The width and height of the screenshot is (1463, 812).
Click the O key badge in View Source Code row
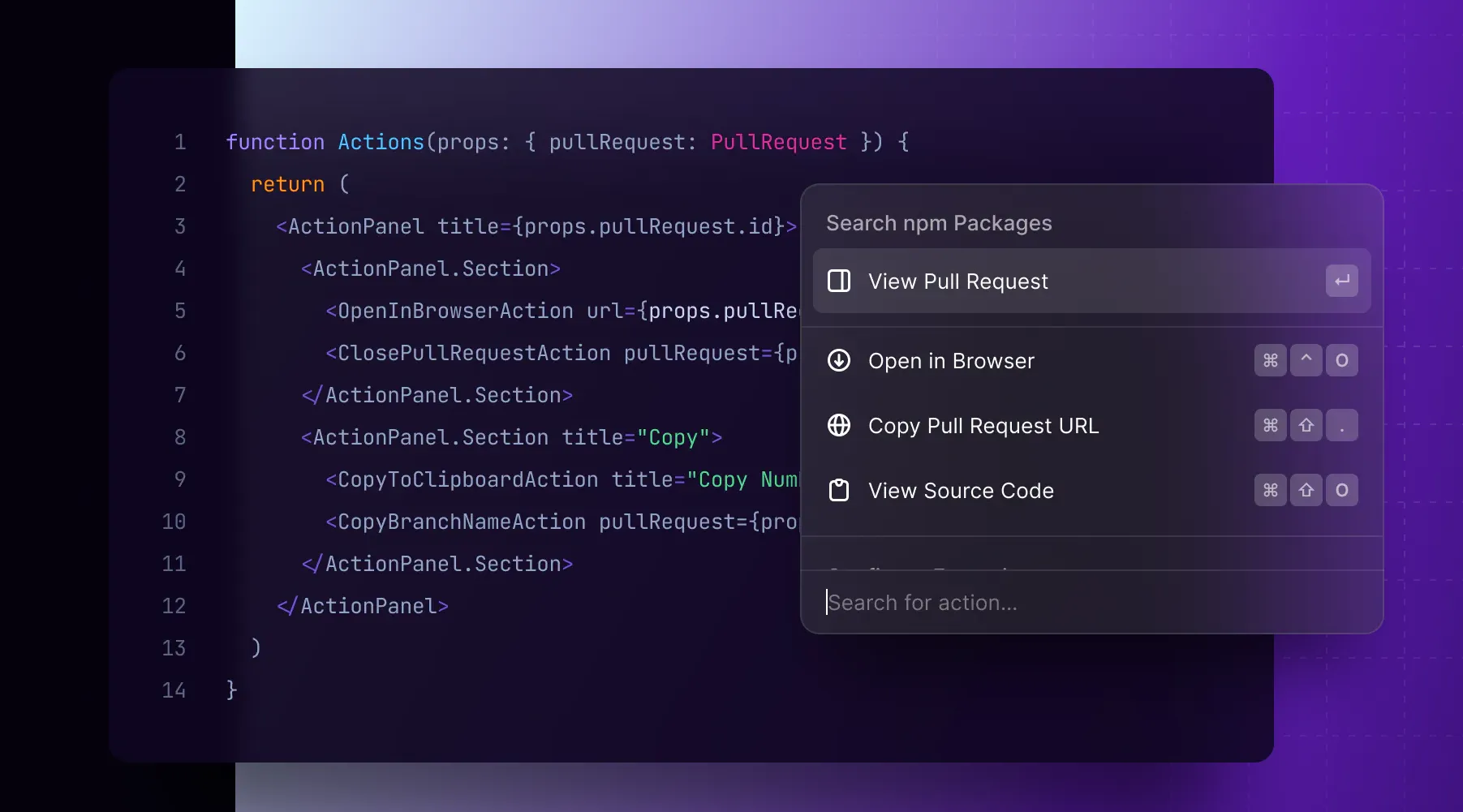[1341, 490]
